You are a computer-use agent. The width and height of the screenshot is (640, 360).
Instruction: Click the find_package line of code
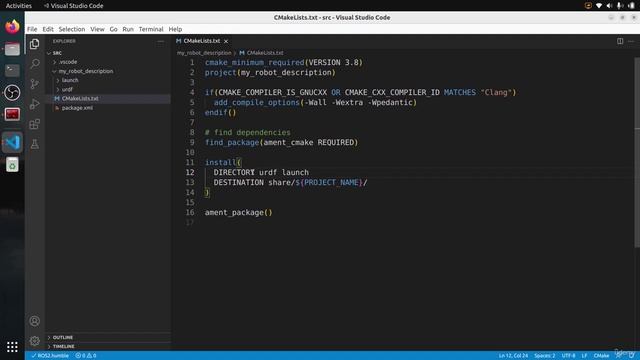[281, 142]
